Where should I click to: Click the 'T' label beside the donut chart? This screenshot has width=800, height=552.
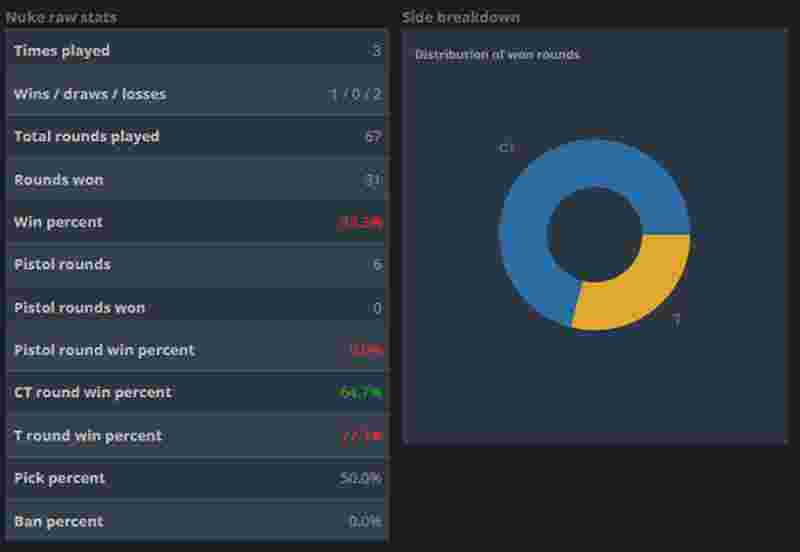pos(677,320)
